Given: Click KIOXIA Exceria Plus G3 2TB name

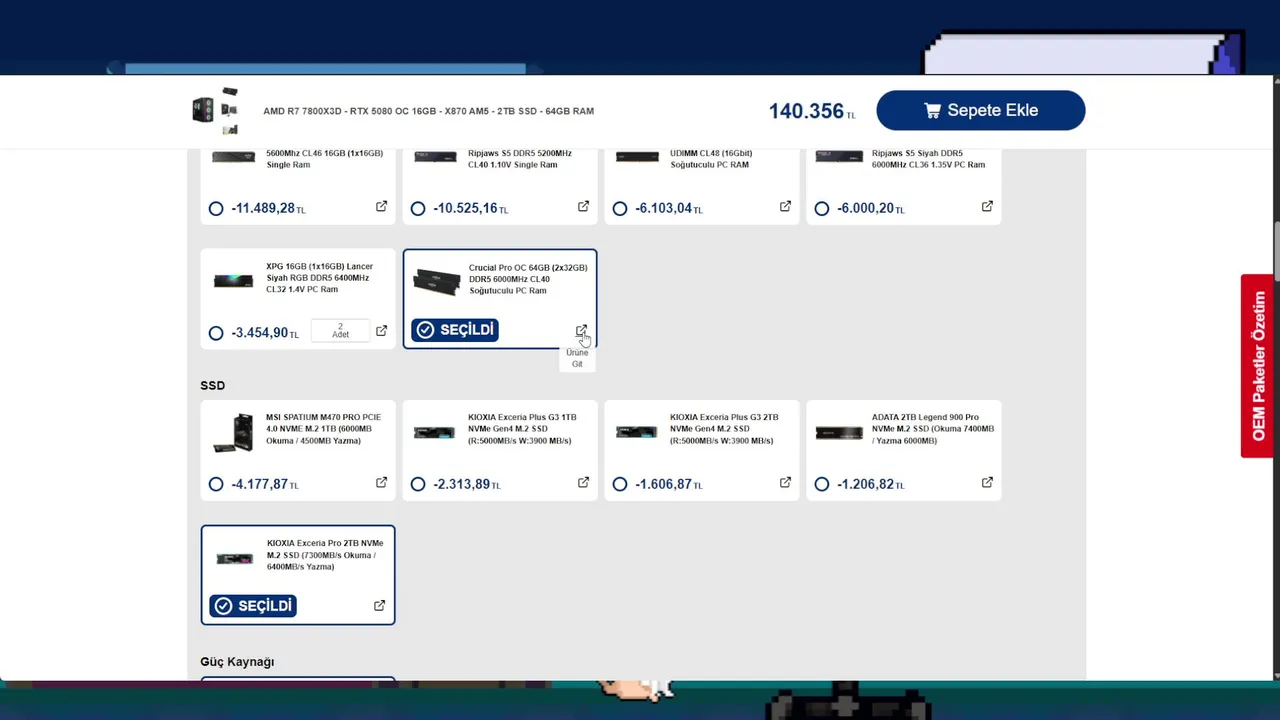Looking at the screenshot, I should [724, 429].
